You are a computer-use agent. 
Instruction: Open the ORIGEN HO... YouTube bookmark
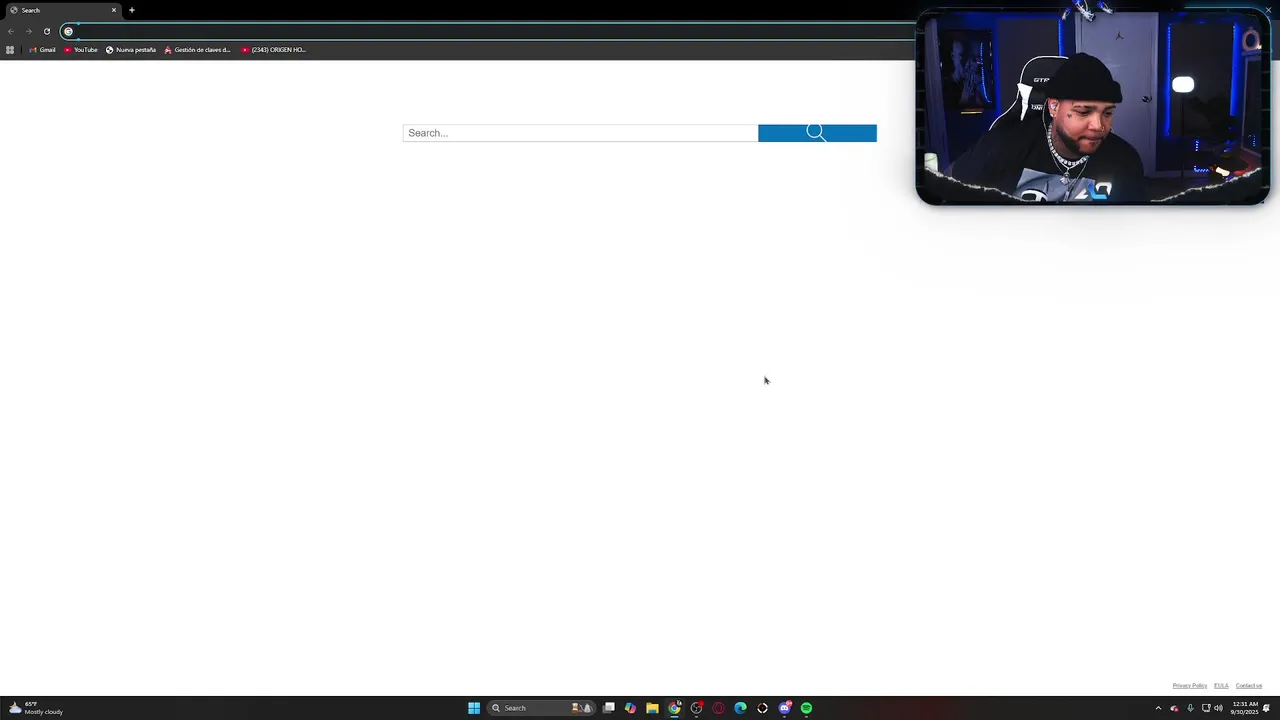pyautogui.click(x=273, y=50)
